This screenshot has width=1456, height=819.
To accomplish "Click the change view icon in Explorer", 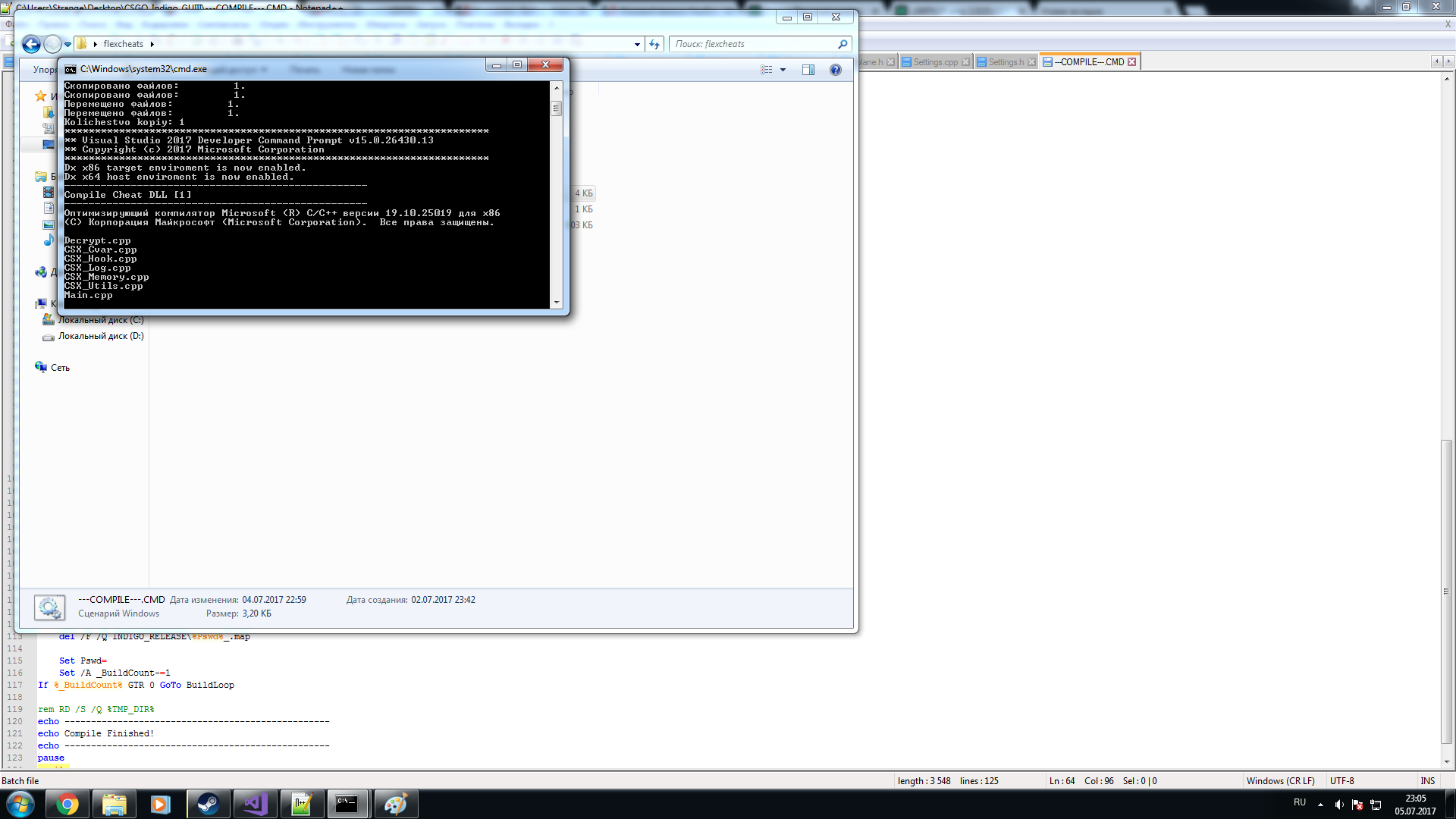I will point(767,70).
